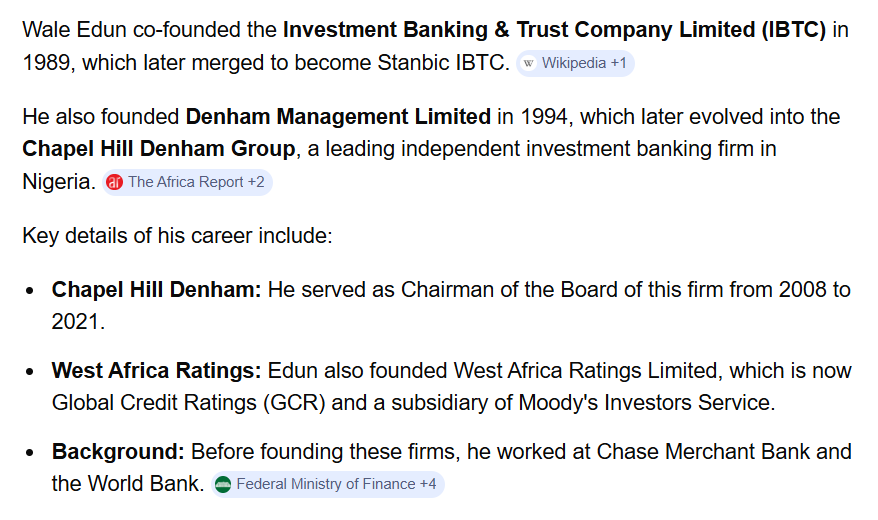Click the 'Background:' bullet heading

click(x=118, y=452)
